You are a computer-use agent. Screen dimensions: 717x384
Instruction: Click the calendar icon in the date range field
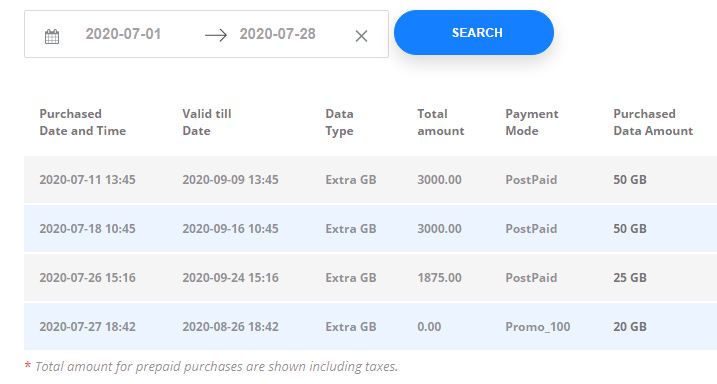(x=52, y=36)
